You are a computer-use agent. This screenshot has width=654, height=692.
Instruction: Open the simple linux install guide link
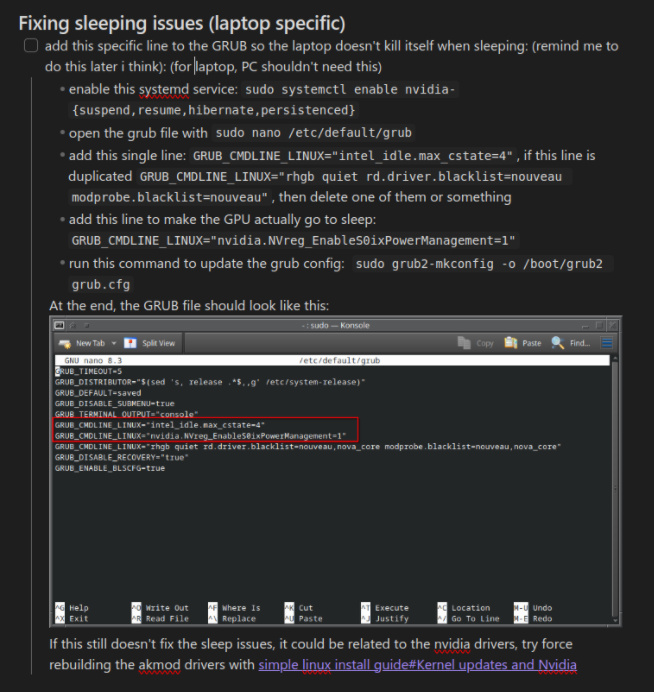point(417,664)
